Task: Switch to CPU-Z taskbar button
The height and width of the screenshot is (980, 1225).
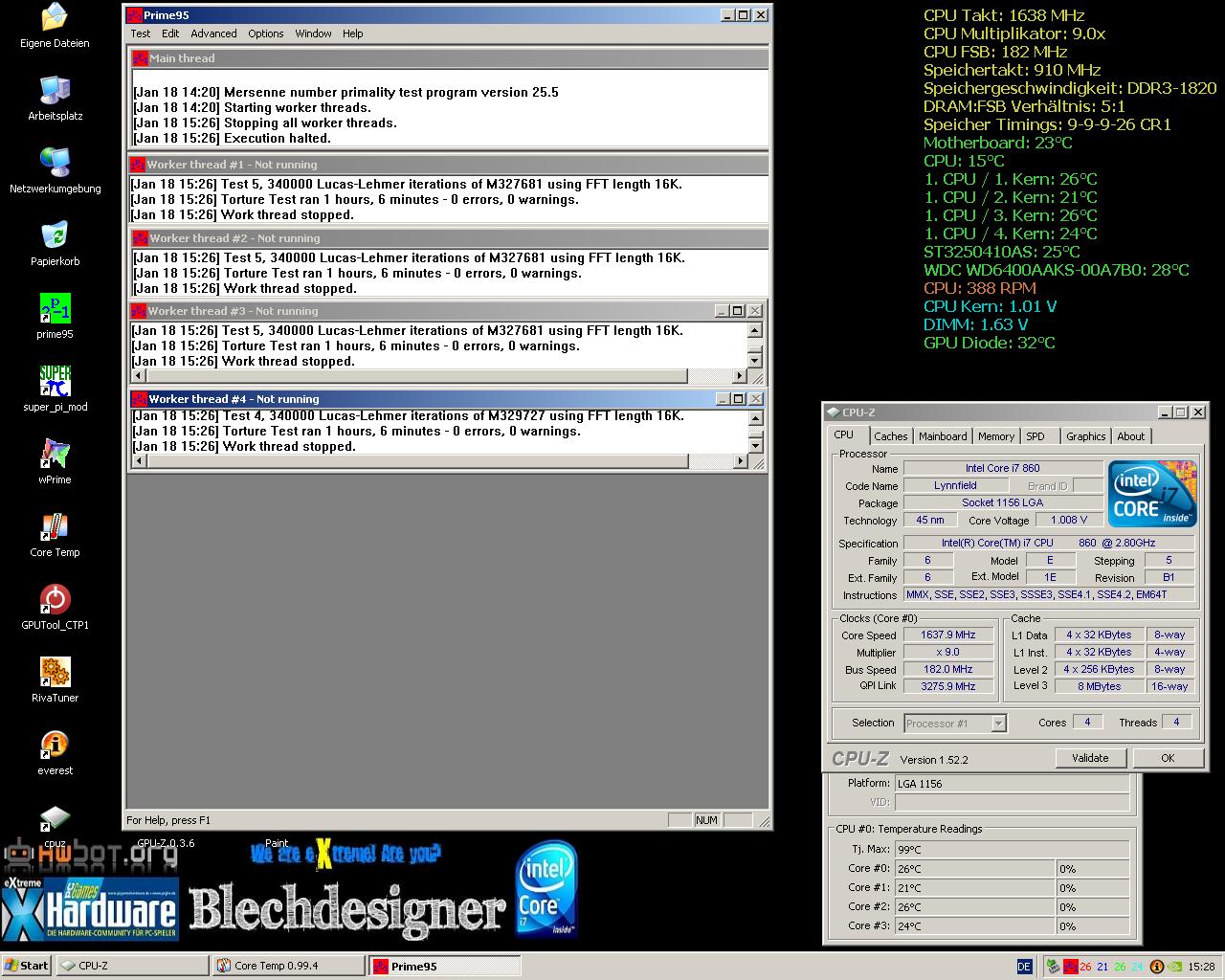Action: tap(132, 966)
